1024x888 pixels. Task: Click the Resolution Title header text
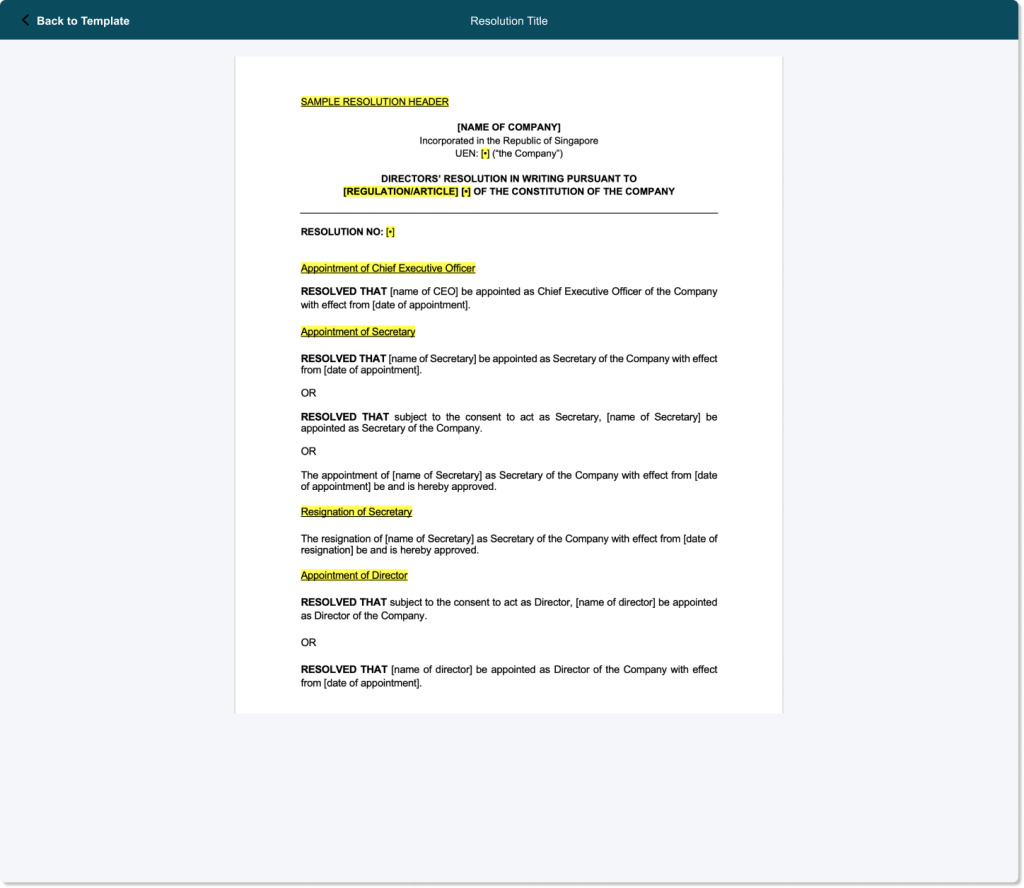point(509,21)
